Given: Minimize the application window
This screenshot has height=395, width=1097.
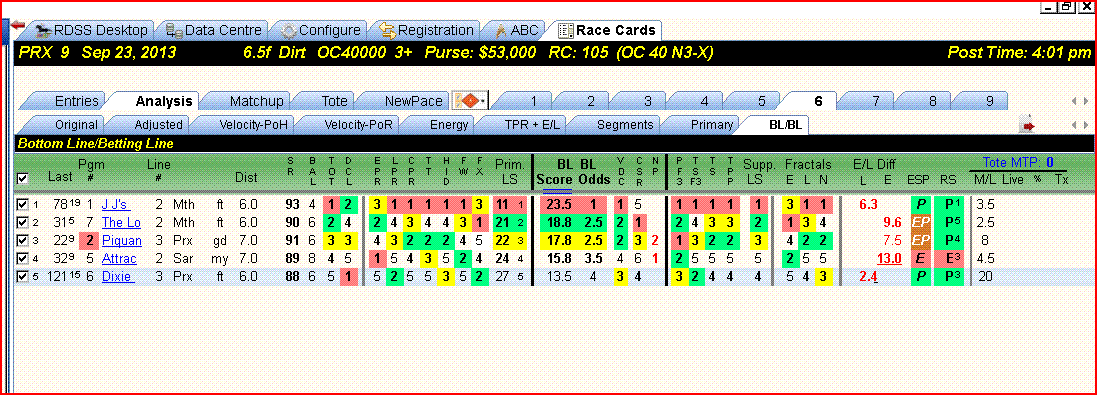Looking at the screenshot, I should (1049, 7).
